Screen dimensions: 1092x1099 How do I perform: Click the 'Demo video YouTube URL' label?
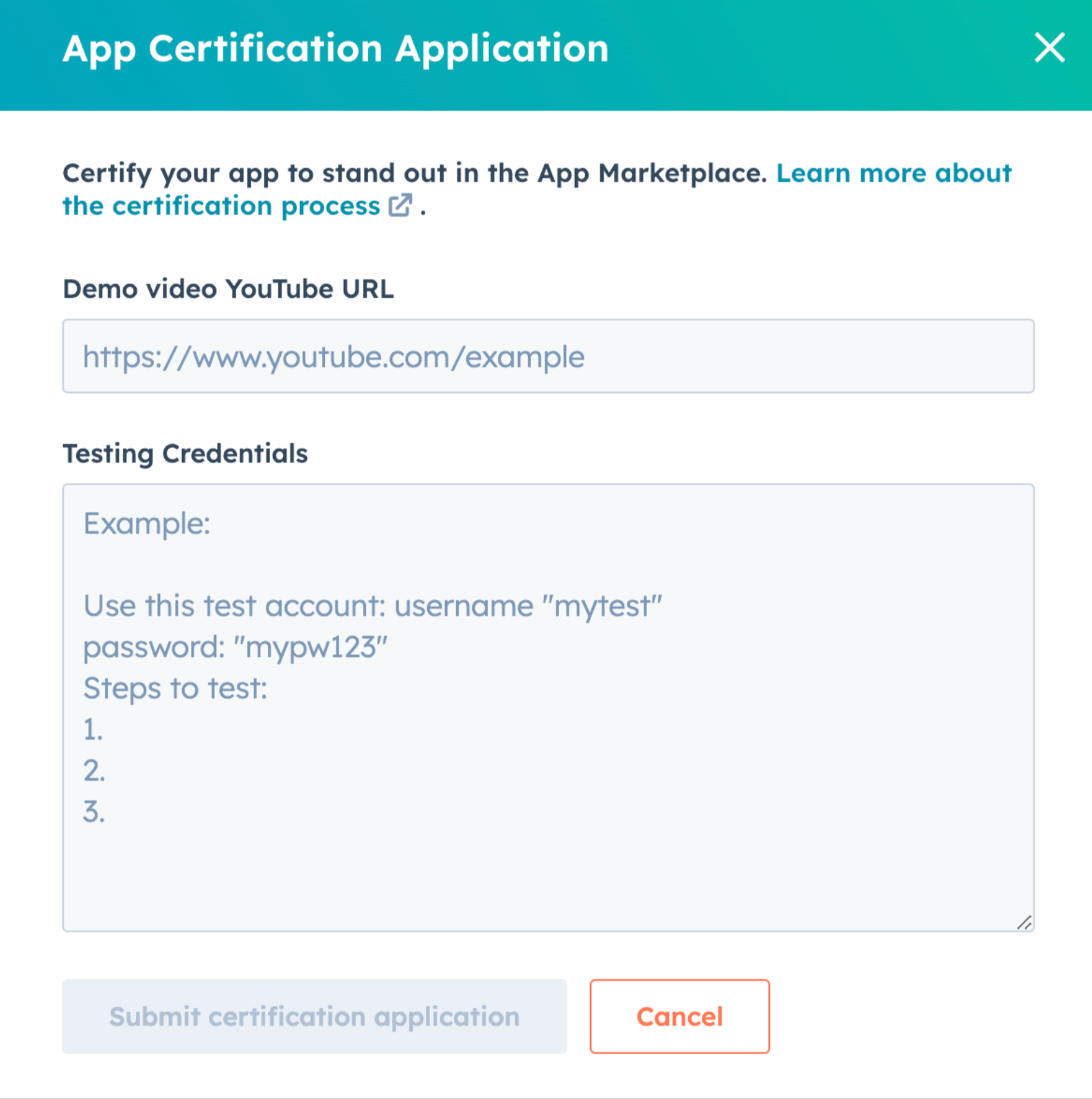click(x=228, y=289)
